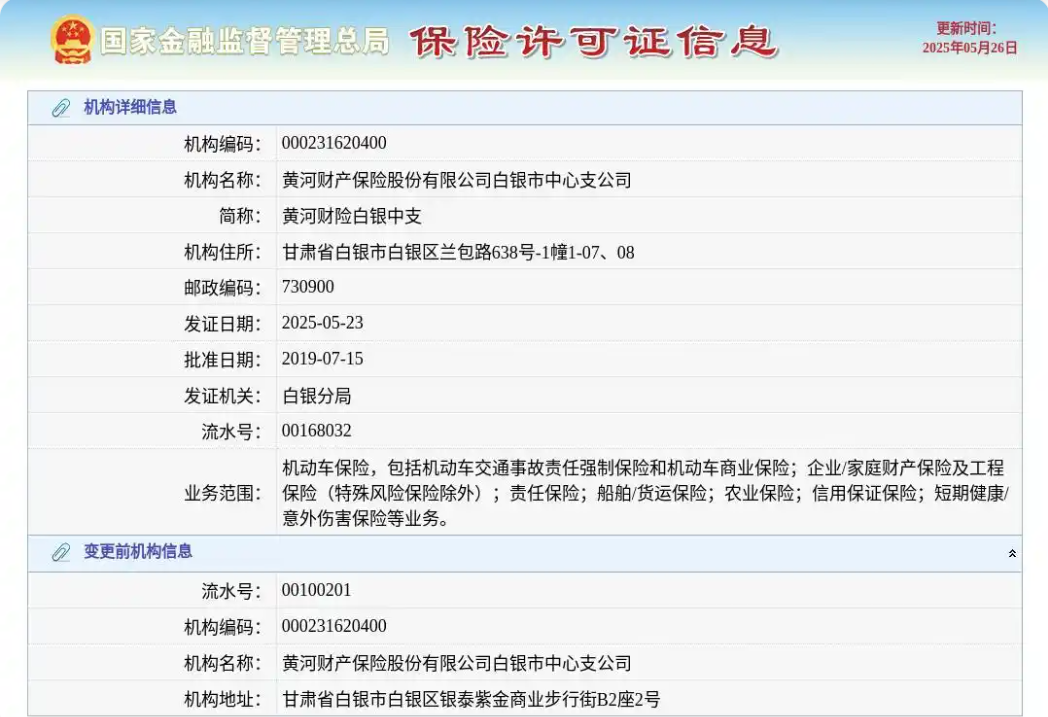Select the 机构详细信息 section header
1048x717 pixels.
click(130, 108)
